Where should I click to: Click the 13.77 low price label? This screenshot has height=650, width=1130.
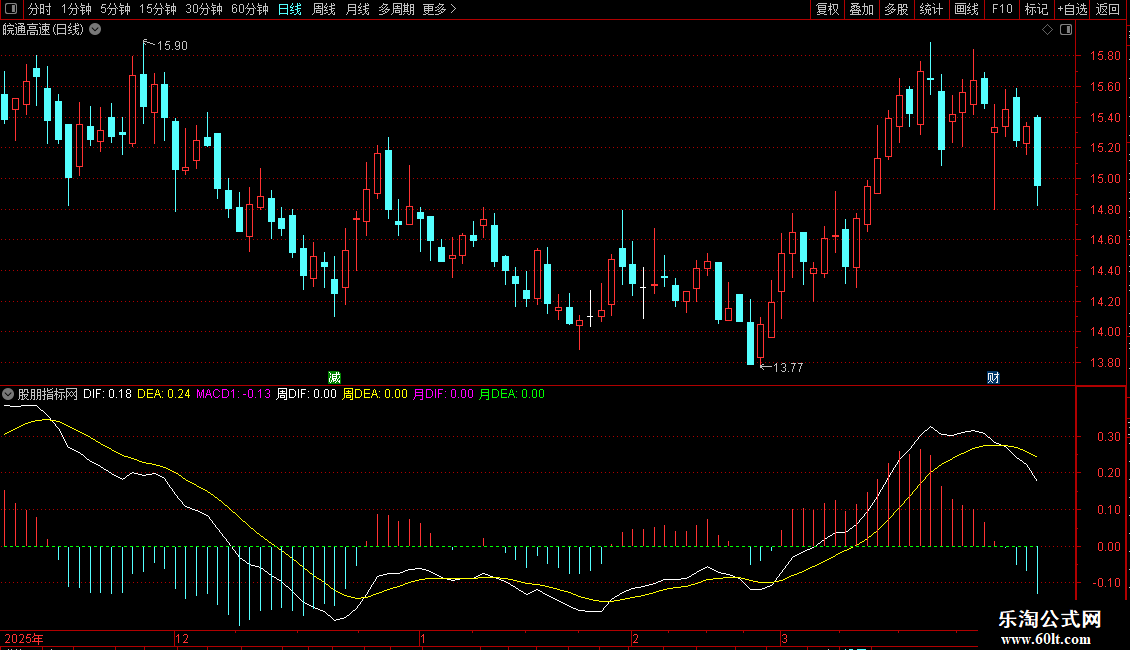coord(788,368)
